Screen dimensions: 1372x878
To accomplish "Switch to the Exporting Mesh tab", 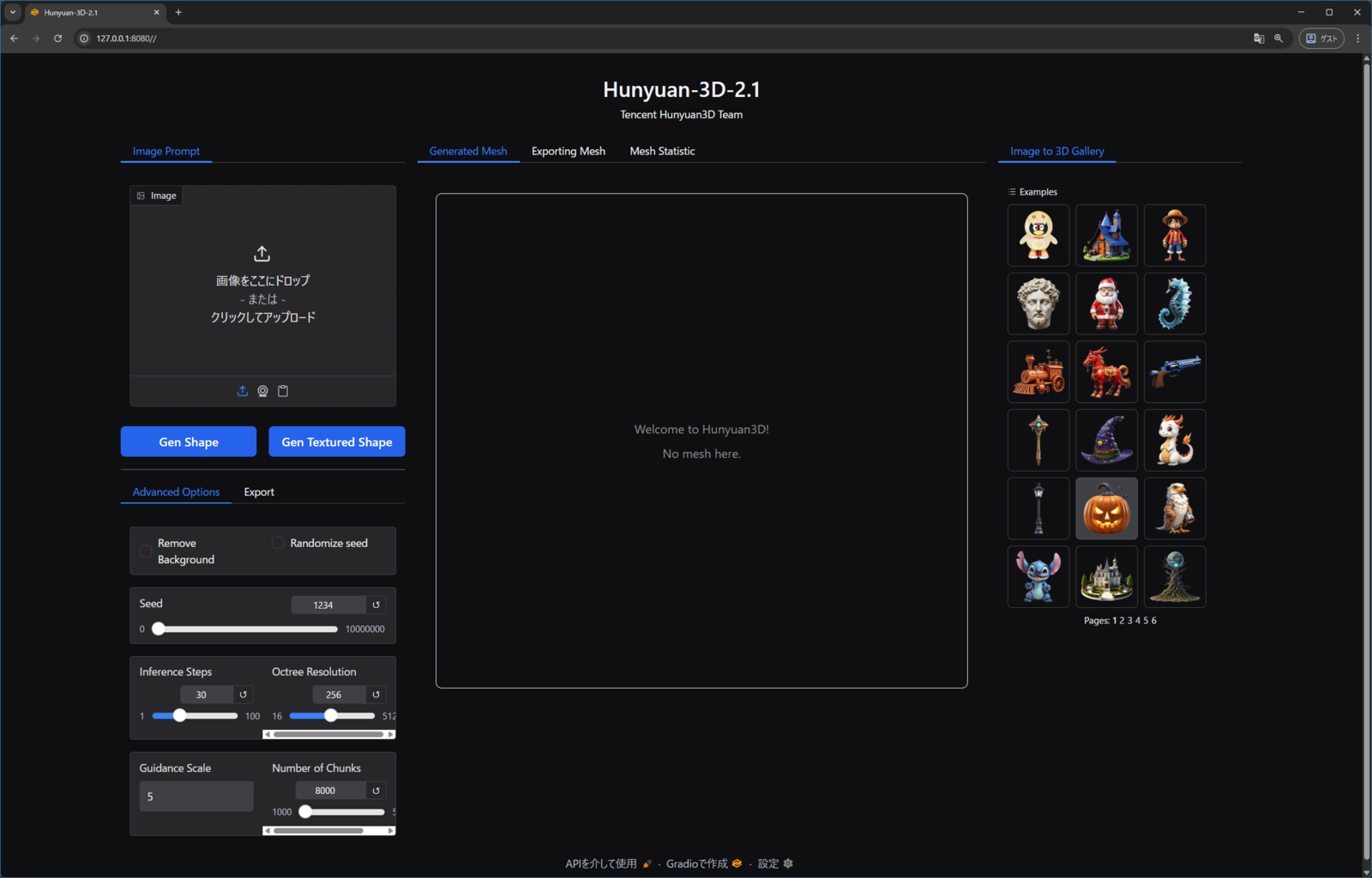I will click(569, 151).
